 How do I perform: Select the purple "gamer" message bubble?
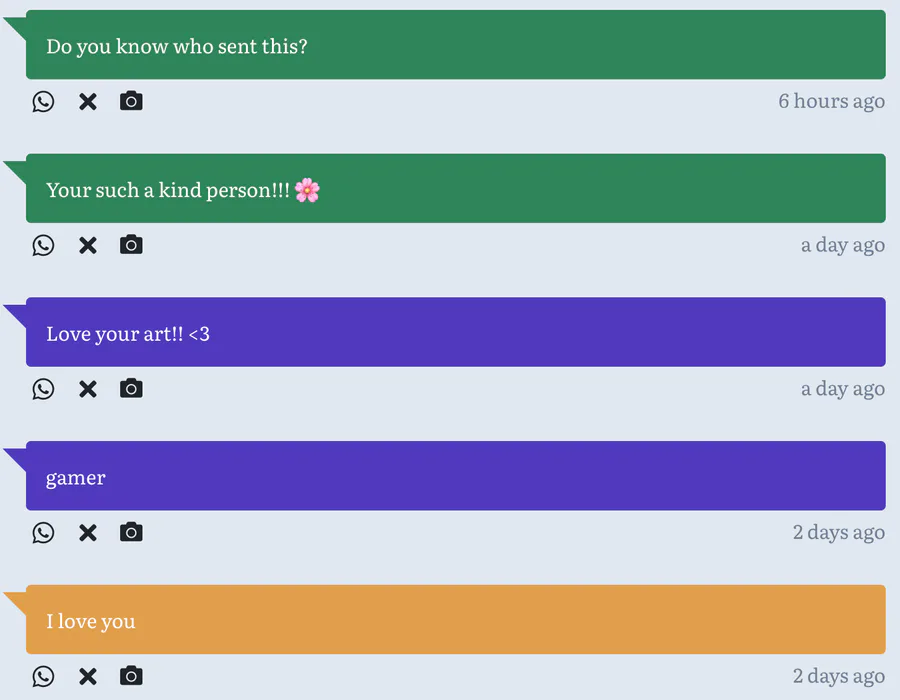[x=456, y=476]
